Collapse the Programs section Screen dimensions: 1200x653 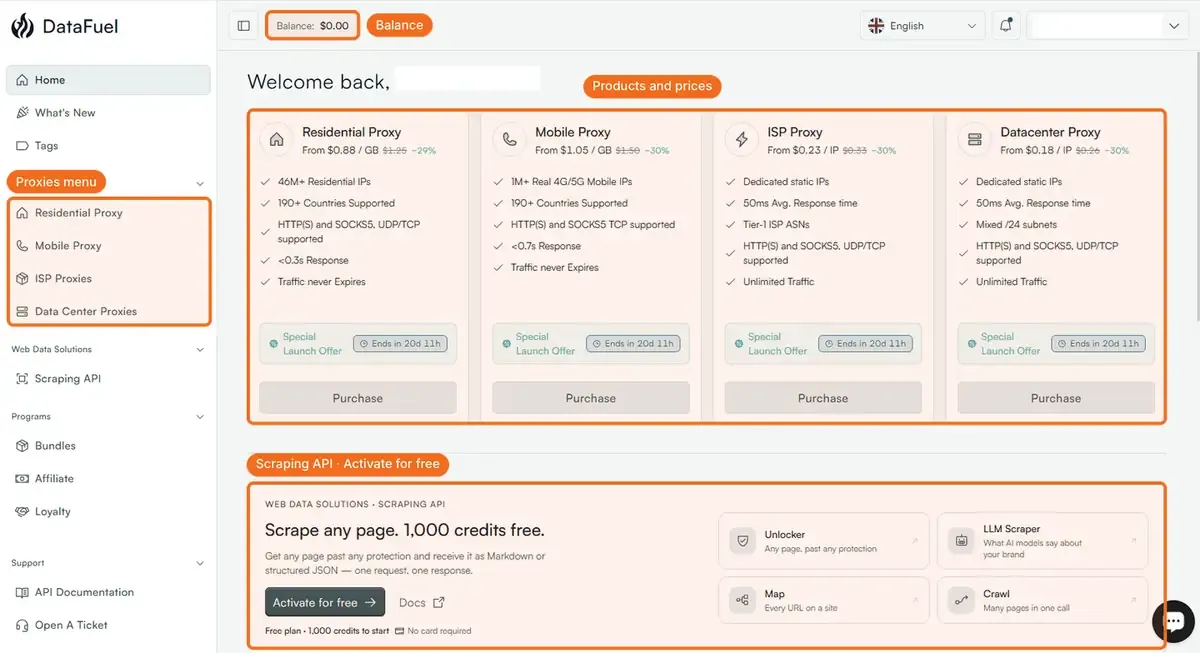point(200,417)
